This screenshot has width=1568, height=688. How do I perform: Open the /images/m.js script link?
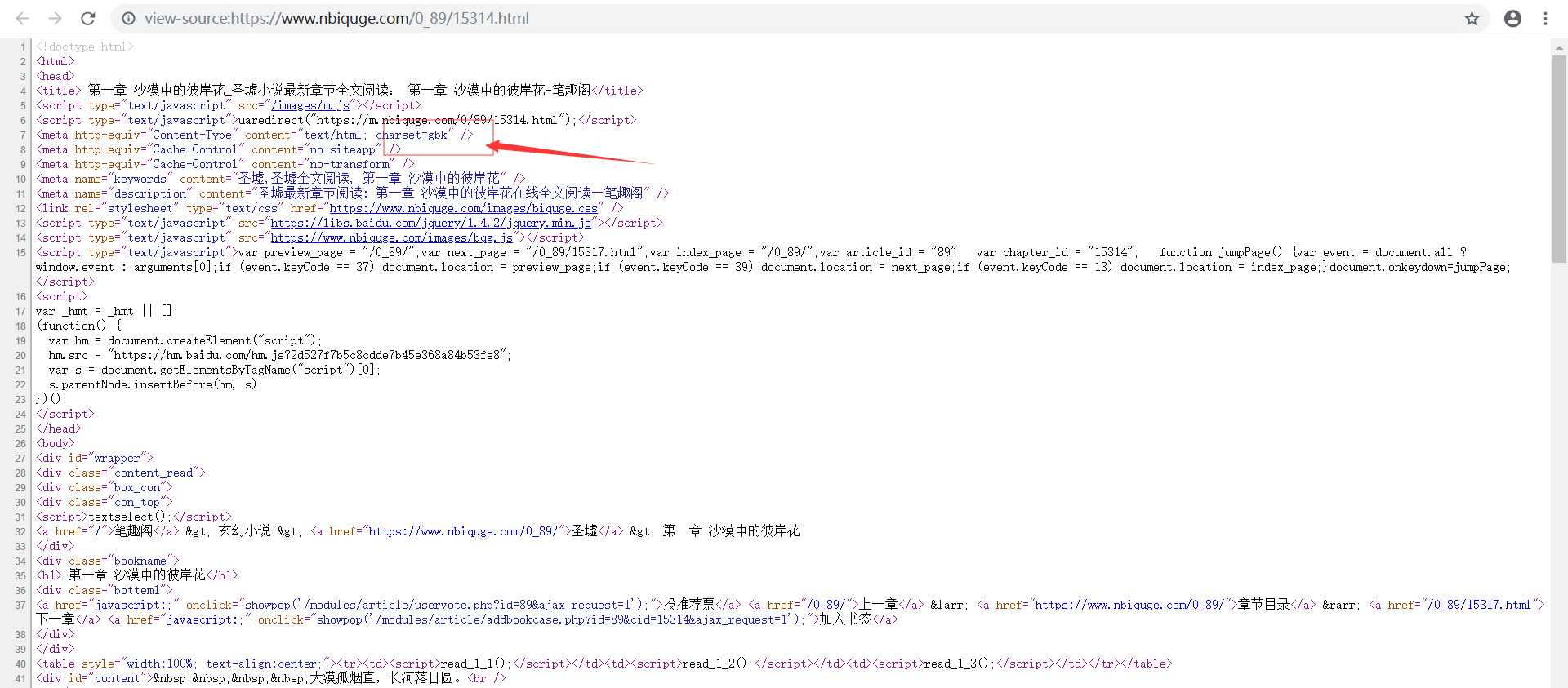[x=310, y=105]
